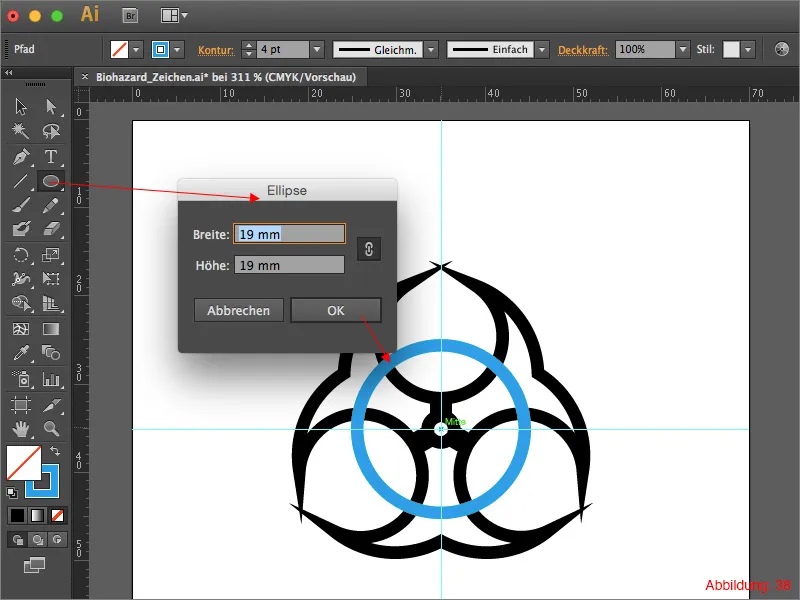Viewport: 800px width, 600px height.
Task: Click OK in the Ellipse dialog
Action: point(336,310)
